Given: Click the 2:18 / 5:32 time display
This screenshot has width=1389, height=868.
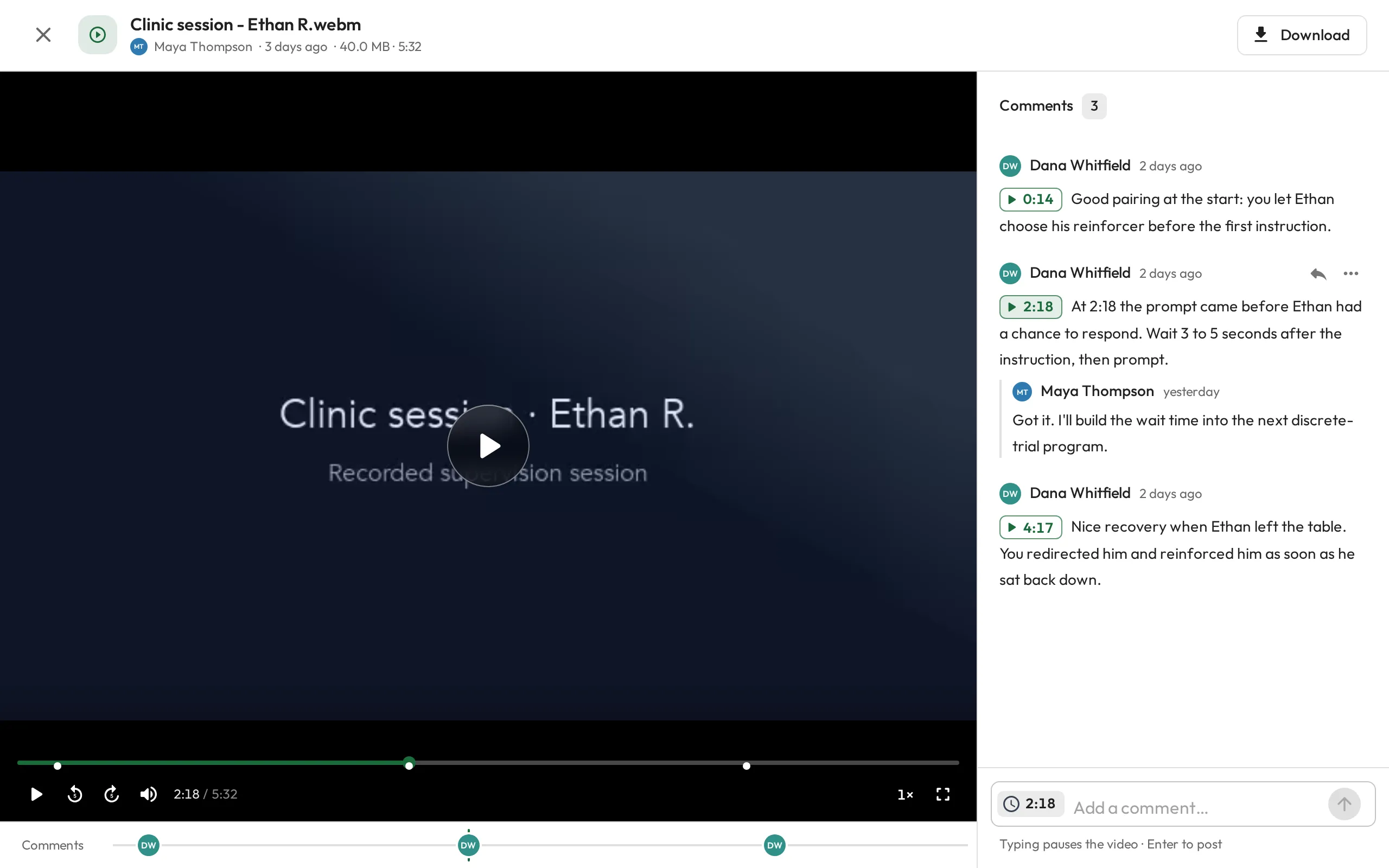Looking at the screenshot, I should 206,794.
